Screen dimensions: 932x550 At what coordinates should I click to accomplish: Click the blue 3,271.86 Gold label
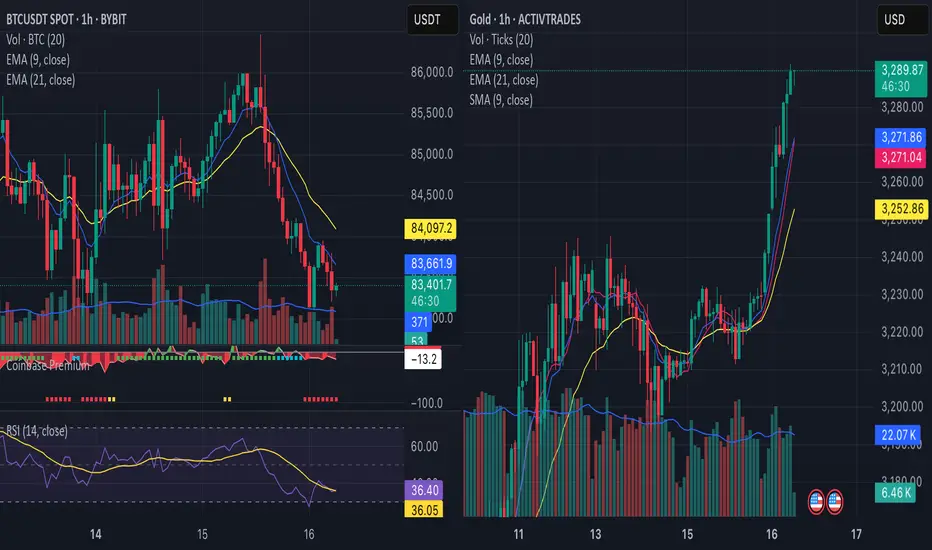coord(901,137)
